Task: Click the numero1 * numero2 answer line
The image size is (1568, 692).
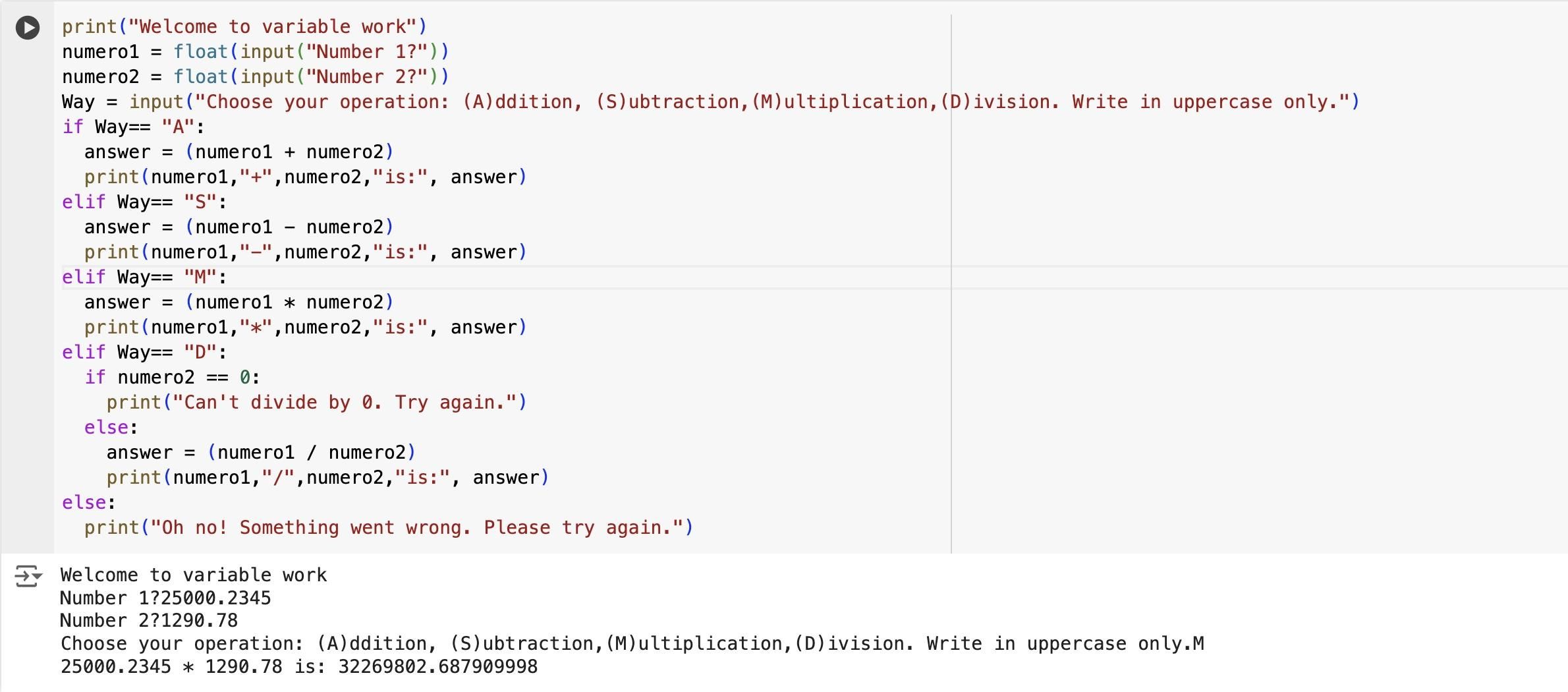Action: point(238,303)
